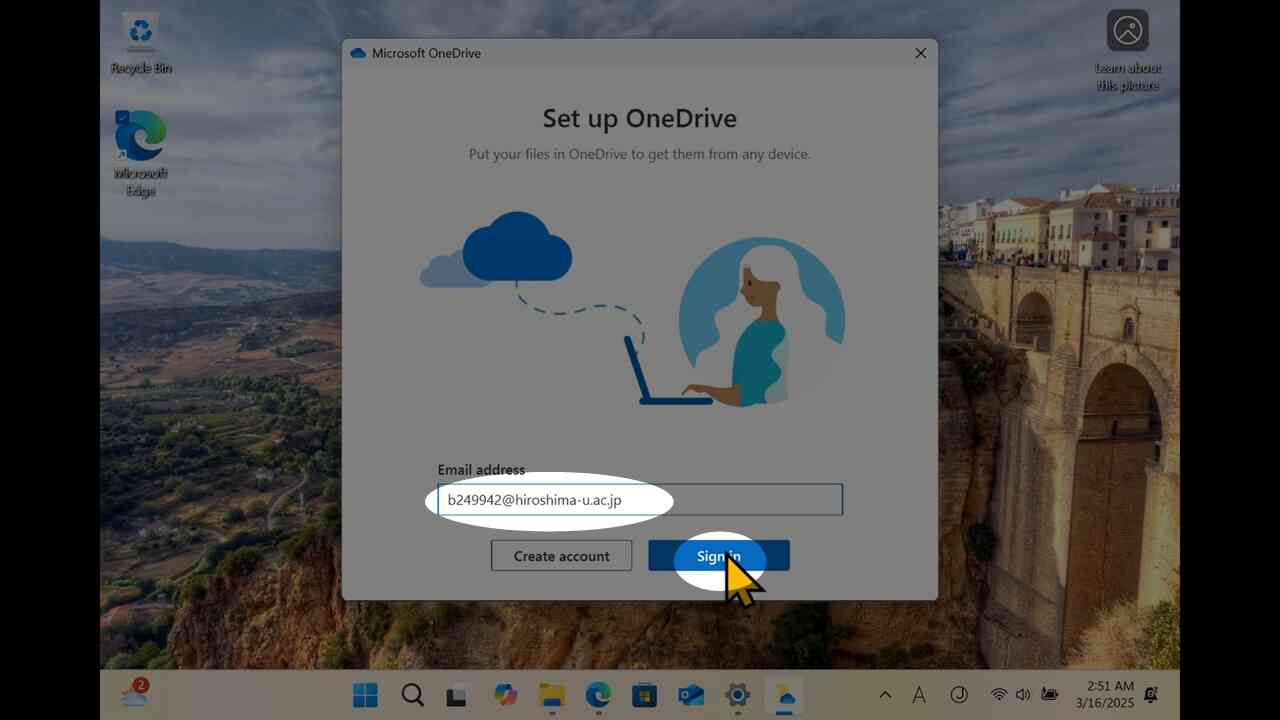The width and height of the screenshot is (1280, 720).
Task: Click the Create account button
Action: point(561,556)
